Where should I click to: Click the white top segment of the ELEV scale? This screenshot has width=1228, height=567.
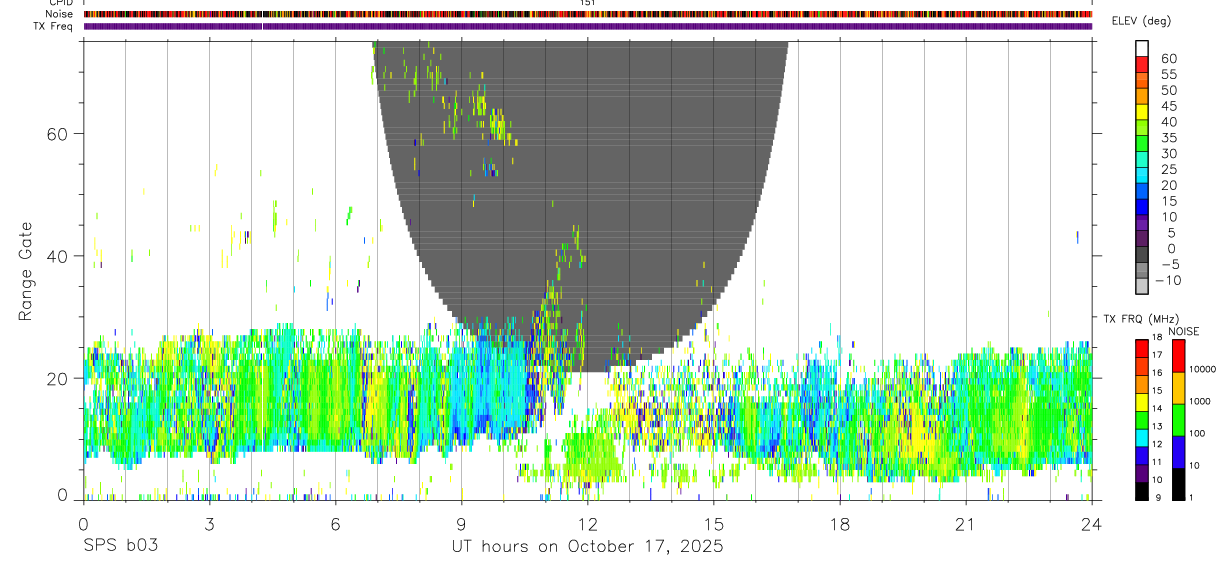point(1142,48)
